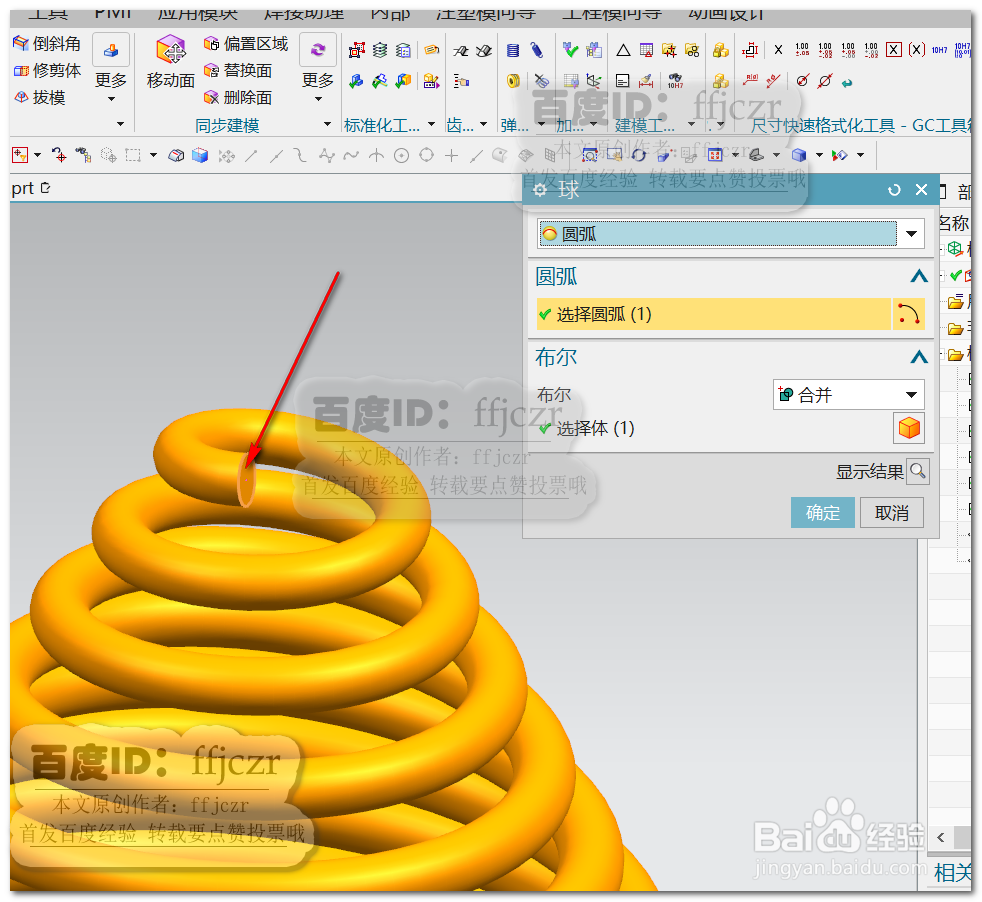Click the blue 10H7 fit tolerance icon
Screen dimensions: 982x902
point(939,49)
